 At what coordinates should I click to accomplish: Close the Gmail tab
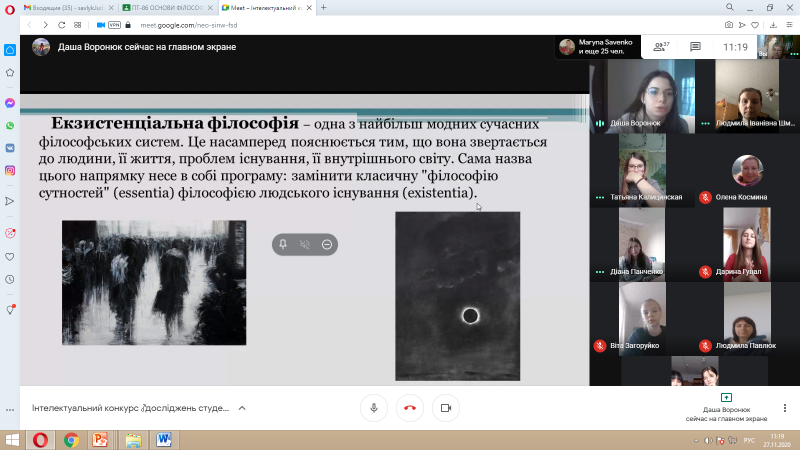pos(110,8)
